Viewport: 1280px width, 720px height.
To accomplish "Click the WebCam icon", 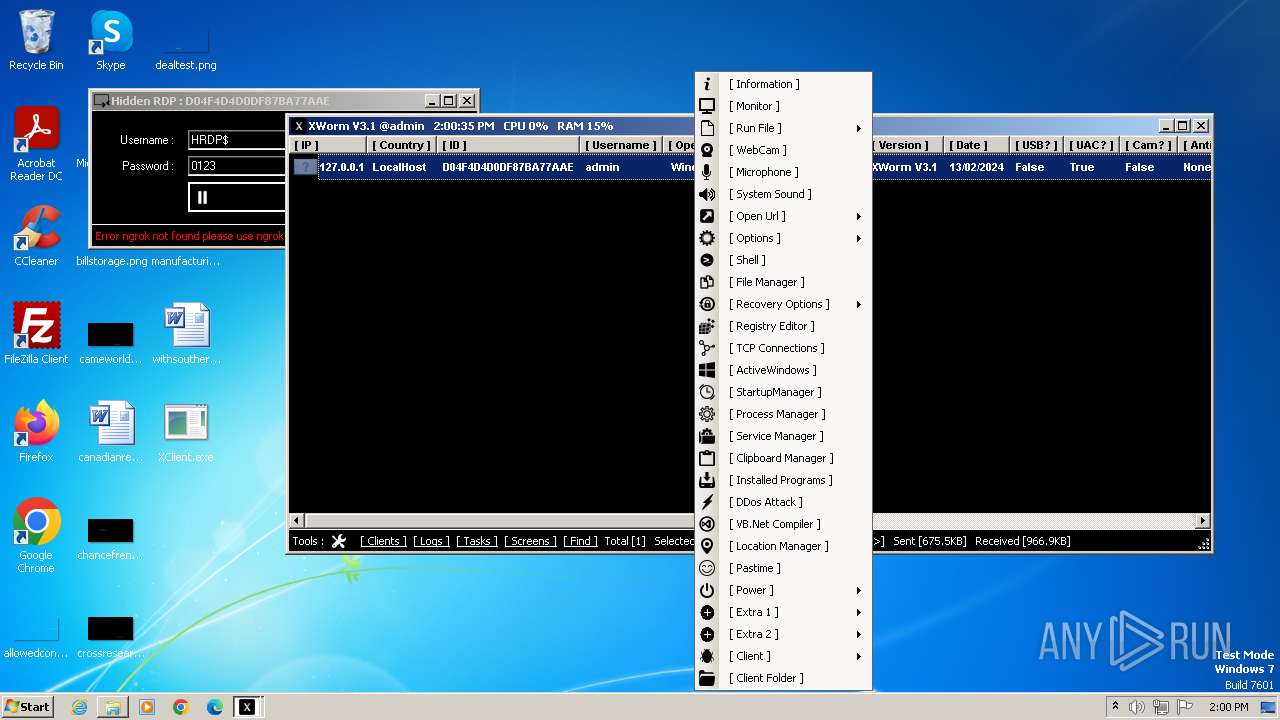I will click(x=707, y=150).
